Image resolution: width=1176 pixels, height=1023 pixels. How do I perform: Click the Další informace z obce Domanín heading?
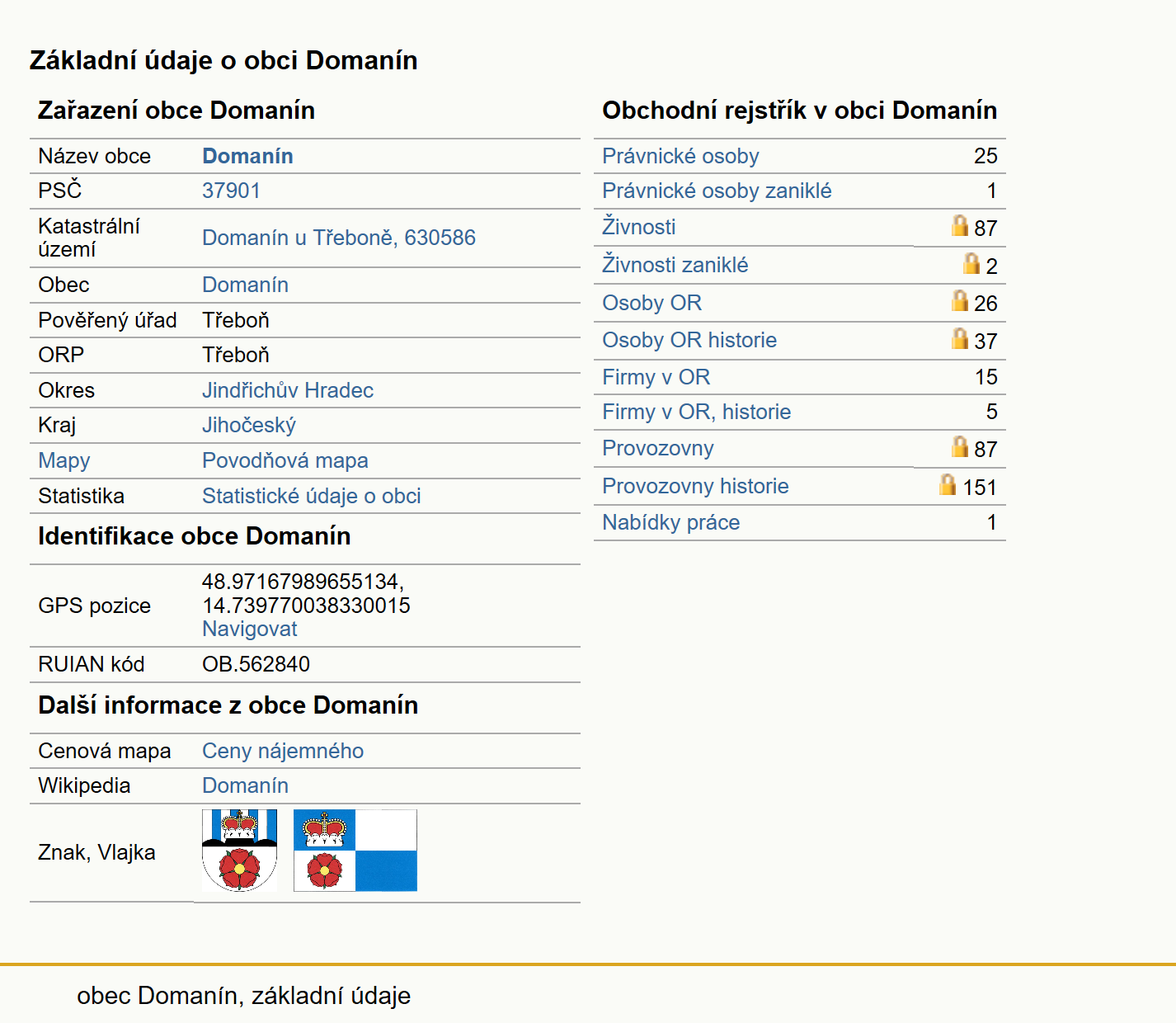(228, 705)
